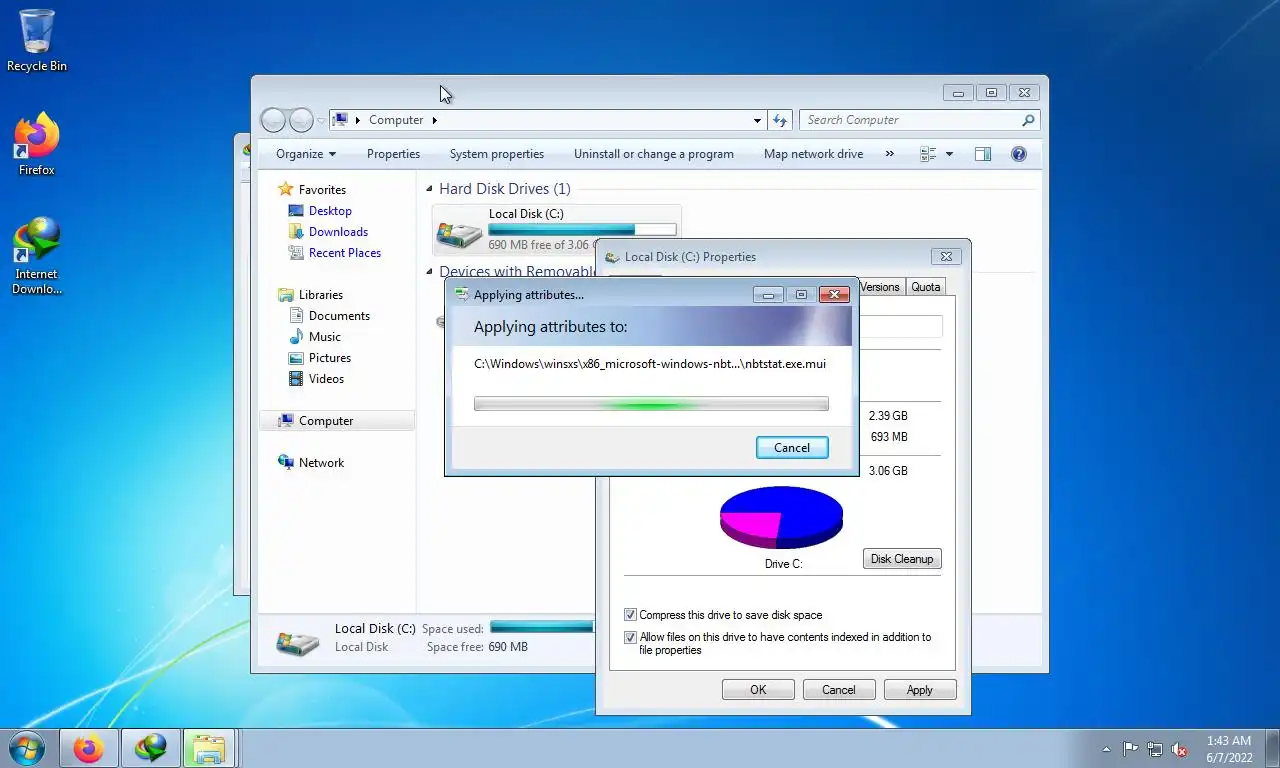This screenshot has width=1280, height=768.
Task: Open the Music library
Action: click(x=324, y=337)
